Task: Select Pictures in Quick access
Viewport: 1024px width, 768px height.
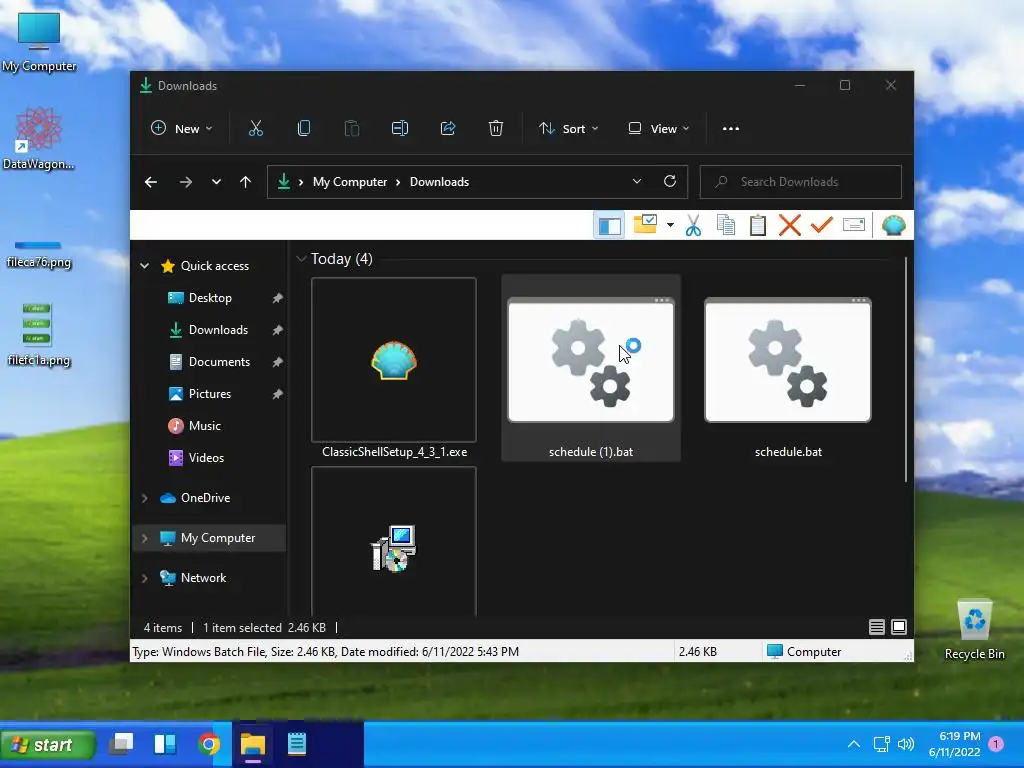Action: (x=209, y=394)
